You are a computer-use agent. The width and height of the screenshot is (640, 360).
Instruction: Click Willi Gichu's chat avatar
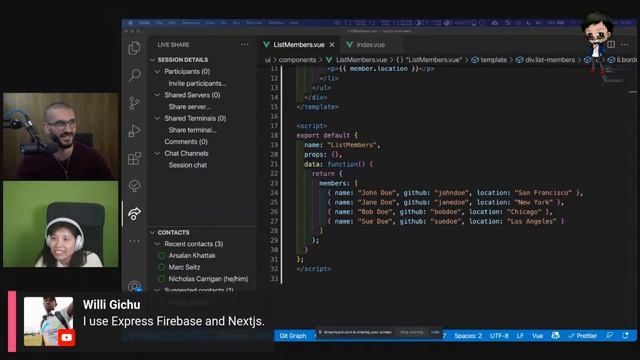[x=49, y=322]
